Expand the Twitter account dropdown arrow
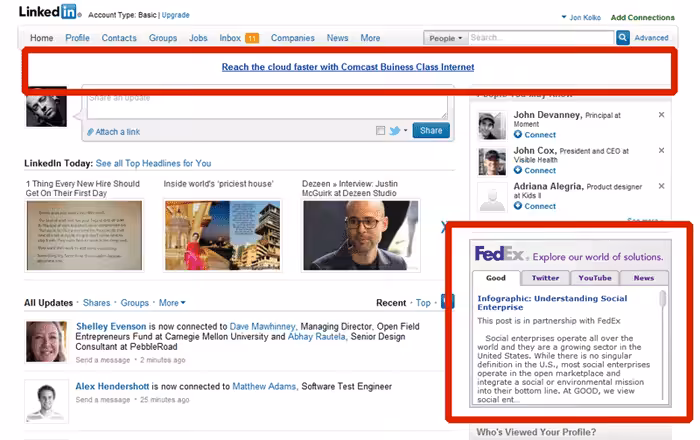 [405, 130]
